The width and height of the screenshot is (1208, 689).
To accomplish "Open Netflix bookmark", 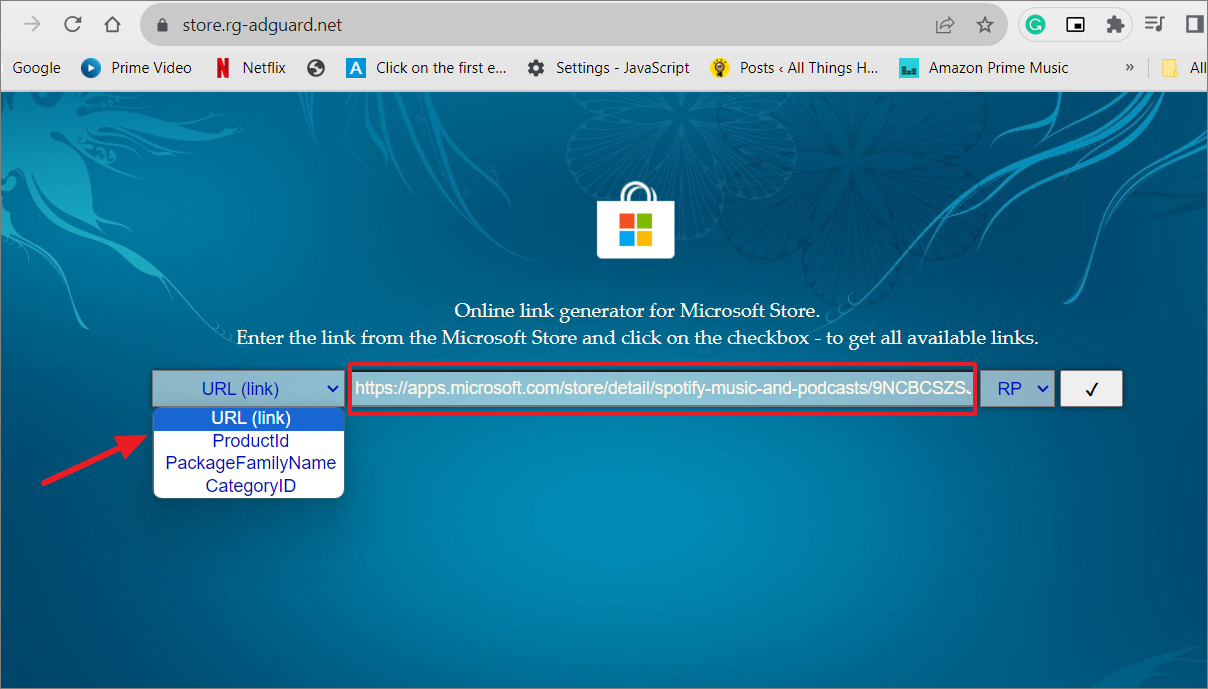I will coord(250,68).
